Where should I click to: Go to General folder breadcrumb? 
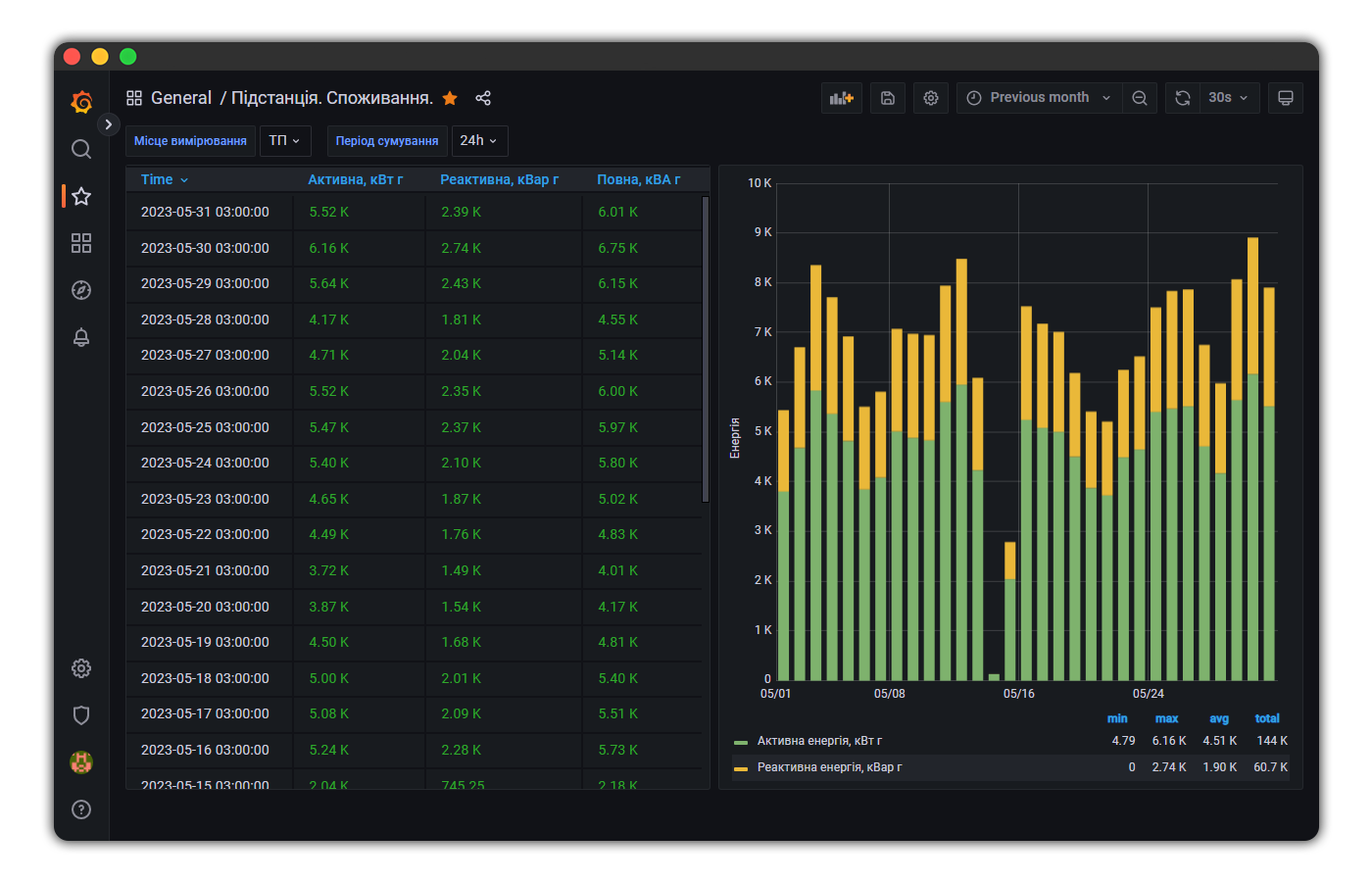[181, 98]
